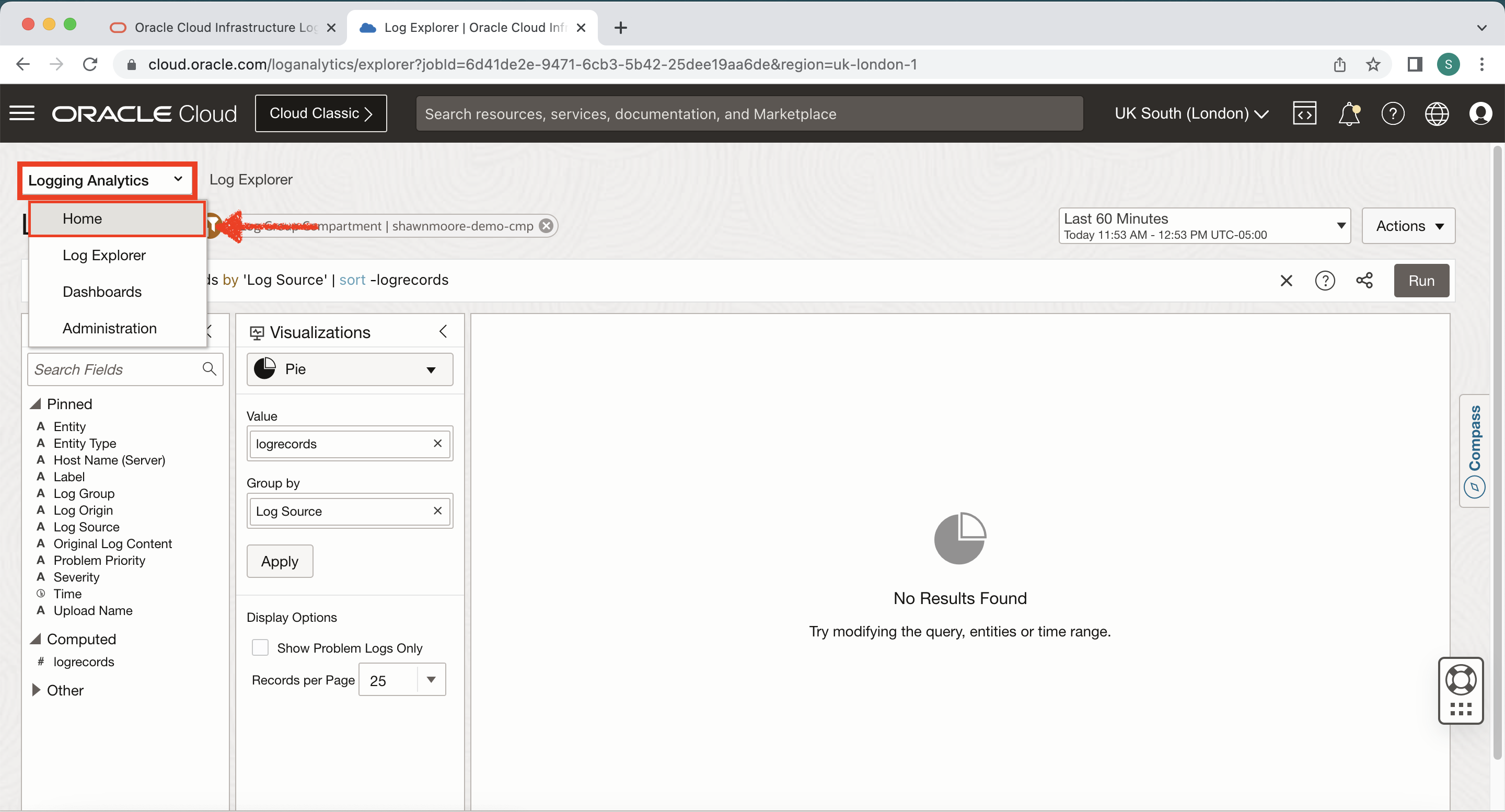Expand the Other fields section

point(36,690)
